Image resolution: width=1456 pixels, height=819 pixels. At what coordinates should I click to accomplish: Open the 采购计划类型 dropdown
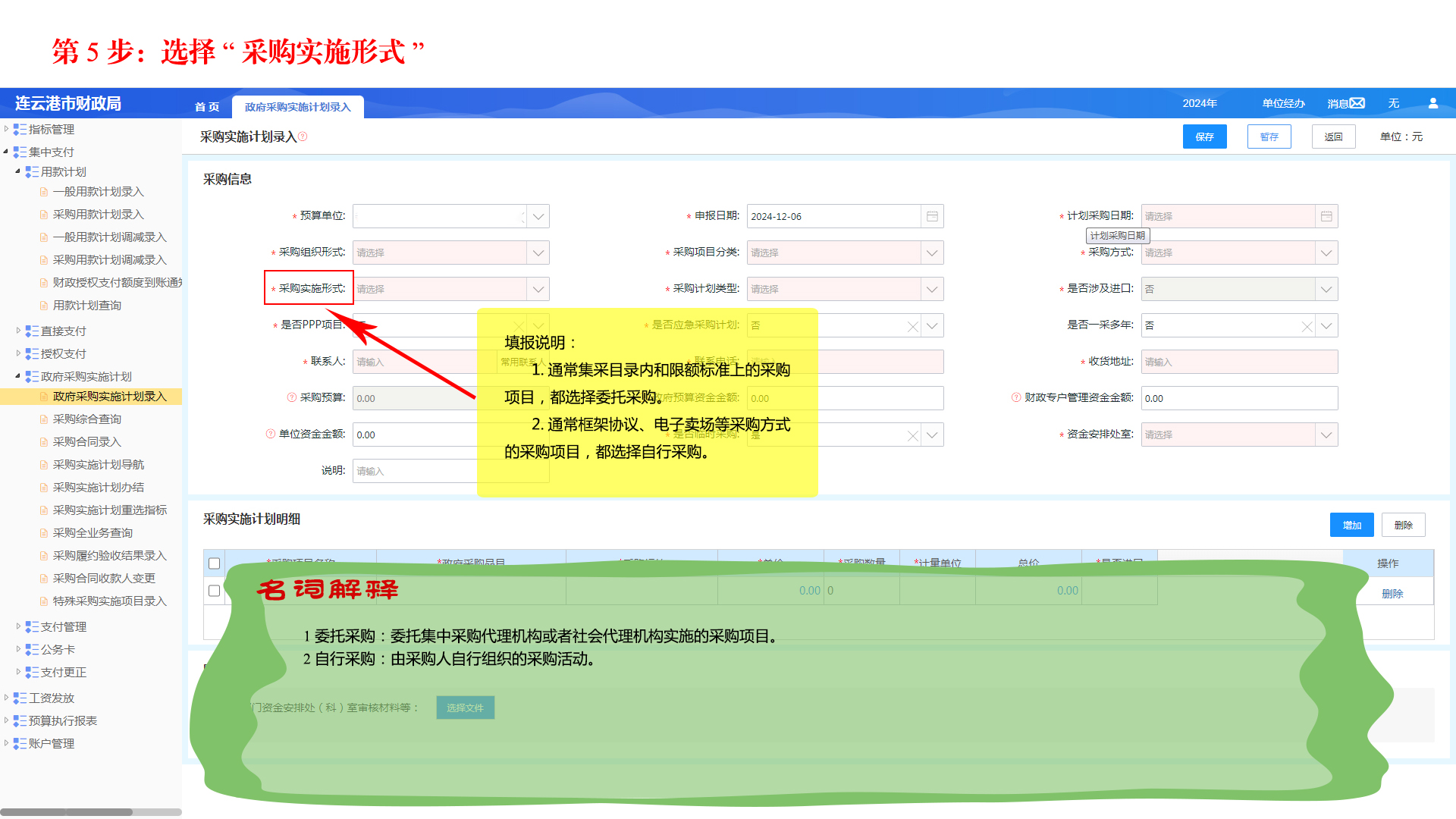(x=932, y=289)
